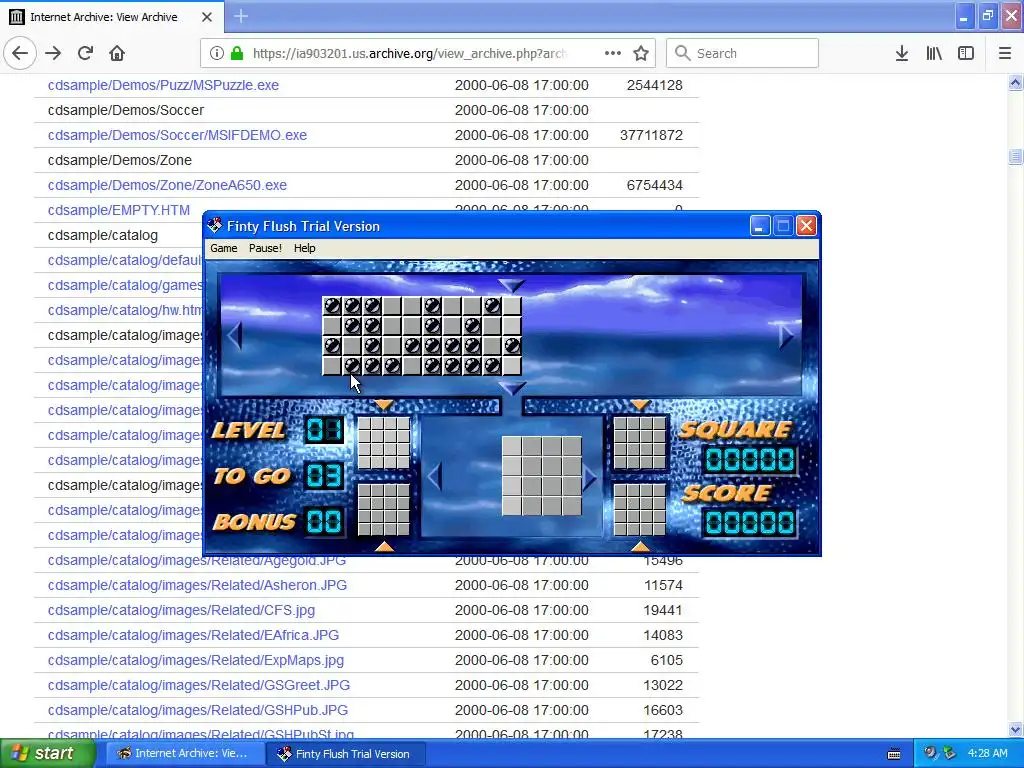This screenshot has height=768, width=1024.
Task: Open Related/CFS.jpg link
Action: 181,610
